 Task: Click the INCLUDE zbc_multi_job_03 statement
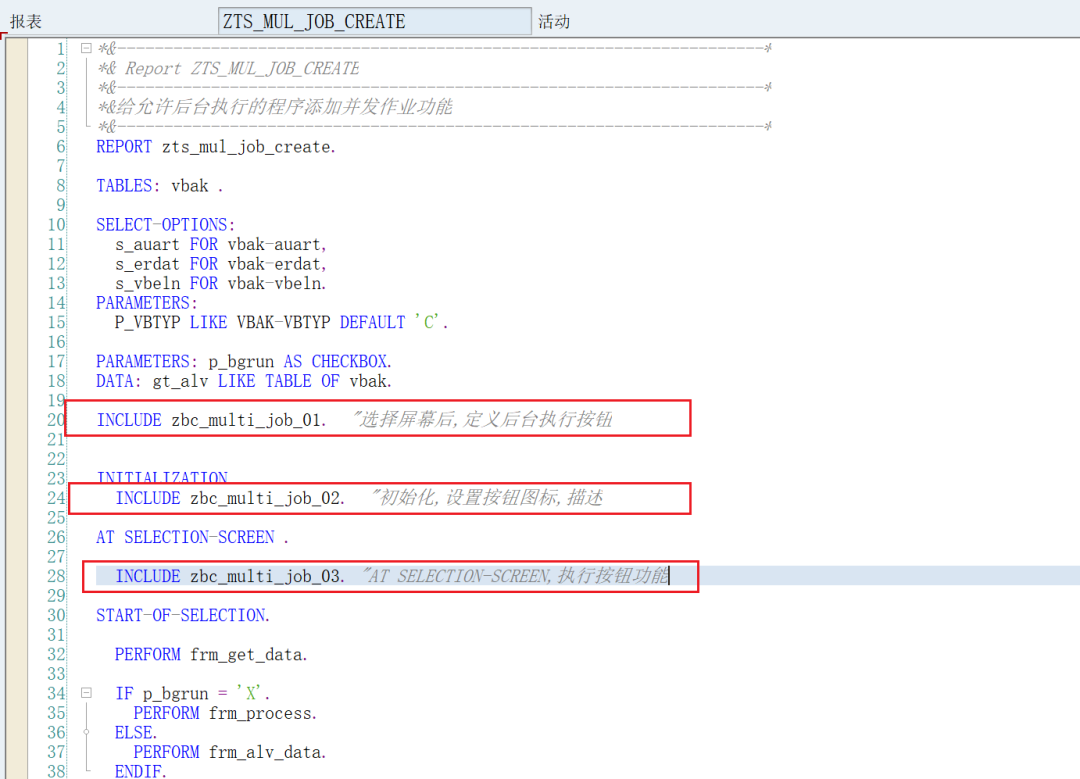point(229,576)
